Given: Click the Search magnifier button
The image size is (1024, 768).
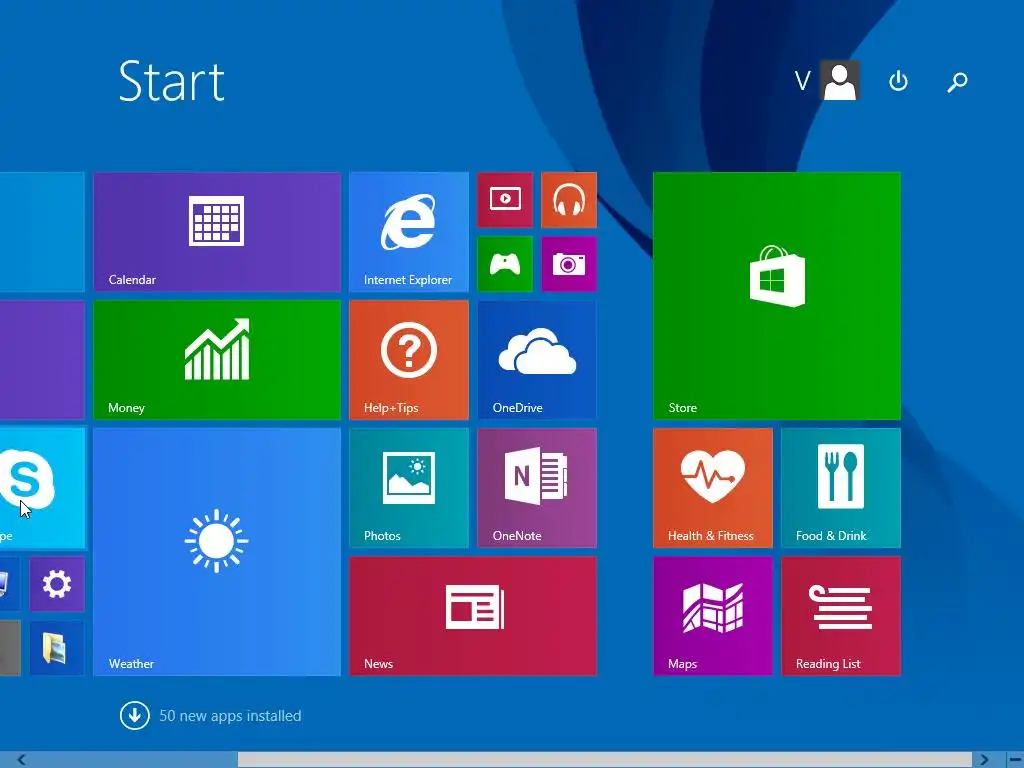Looking at the screenshot, I should point(957,82).
